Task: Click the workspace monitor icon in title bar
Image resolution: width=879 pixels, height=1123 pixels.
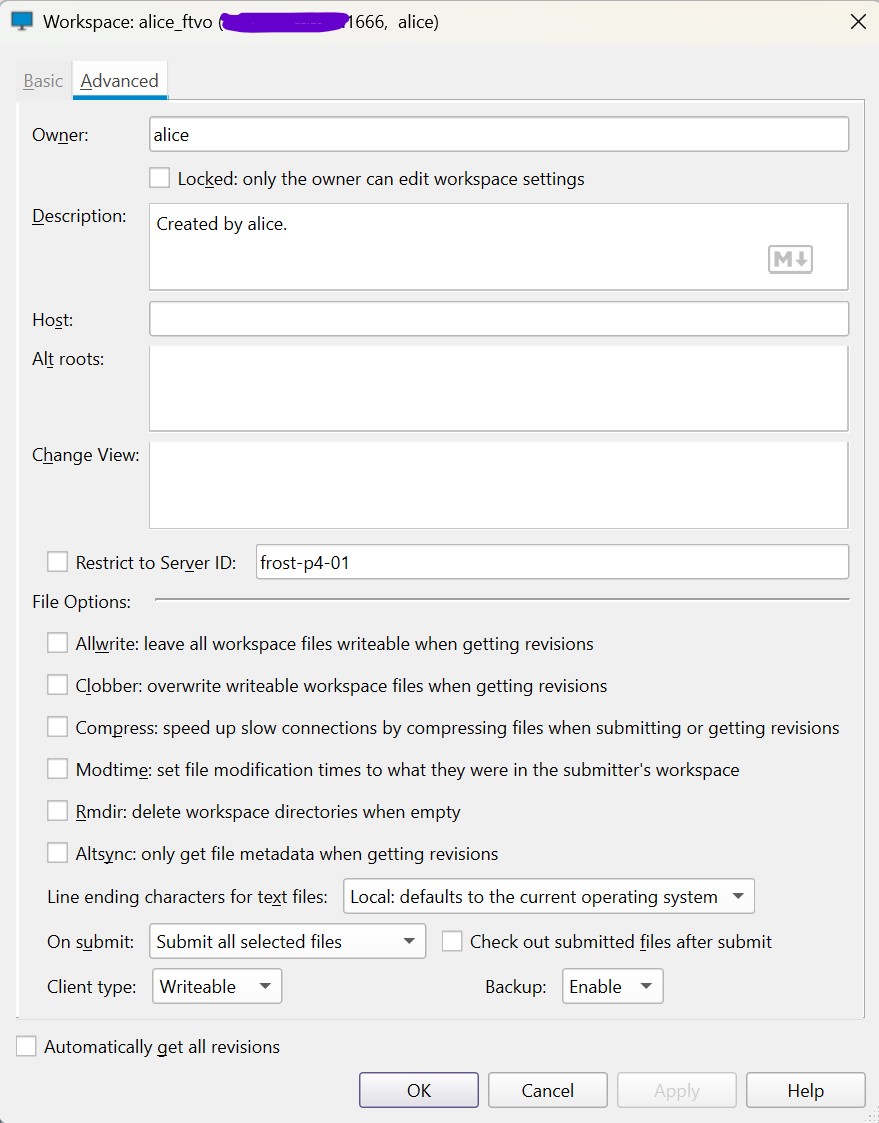Action: (x=22, y=21)
